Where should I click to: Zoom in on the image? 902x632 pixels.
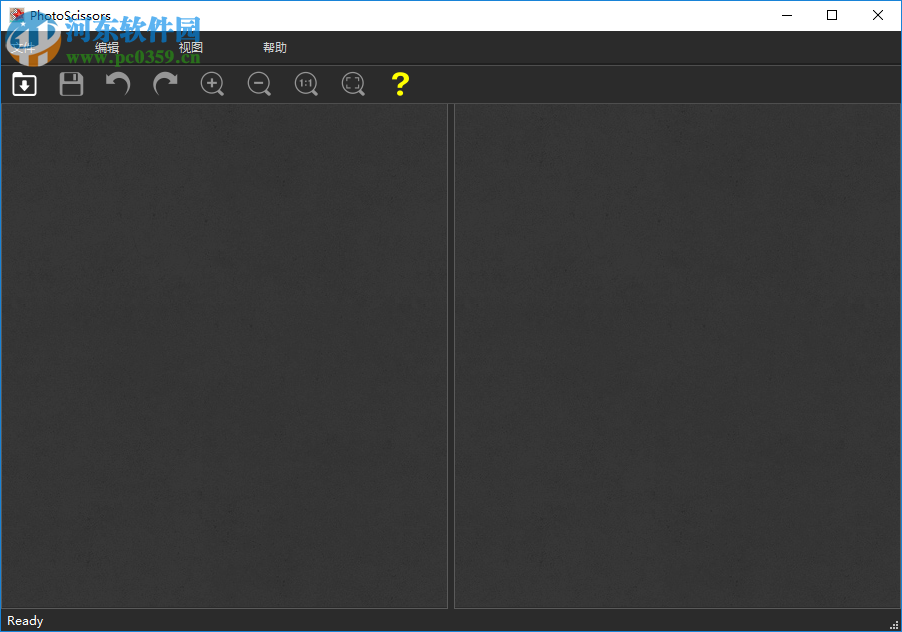212,84
